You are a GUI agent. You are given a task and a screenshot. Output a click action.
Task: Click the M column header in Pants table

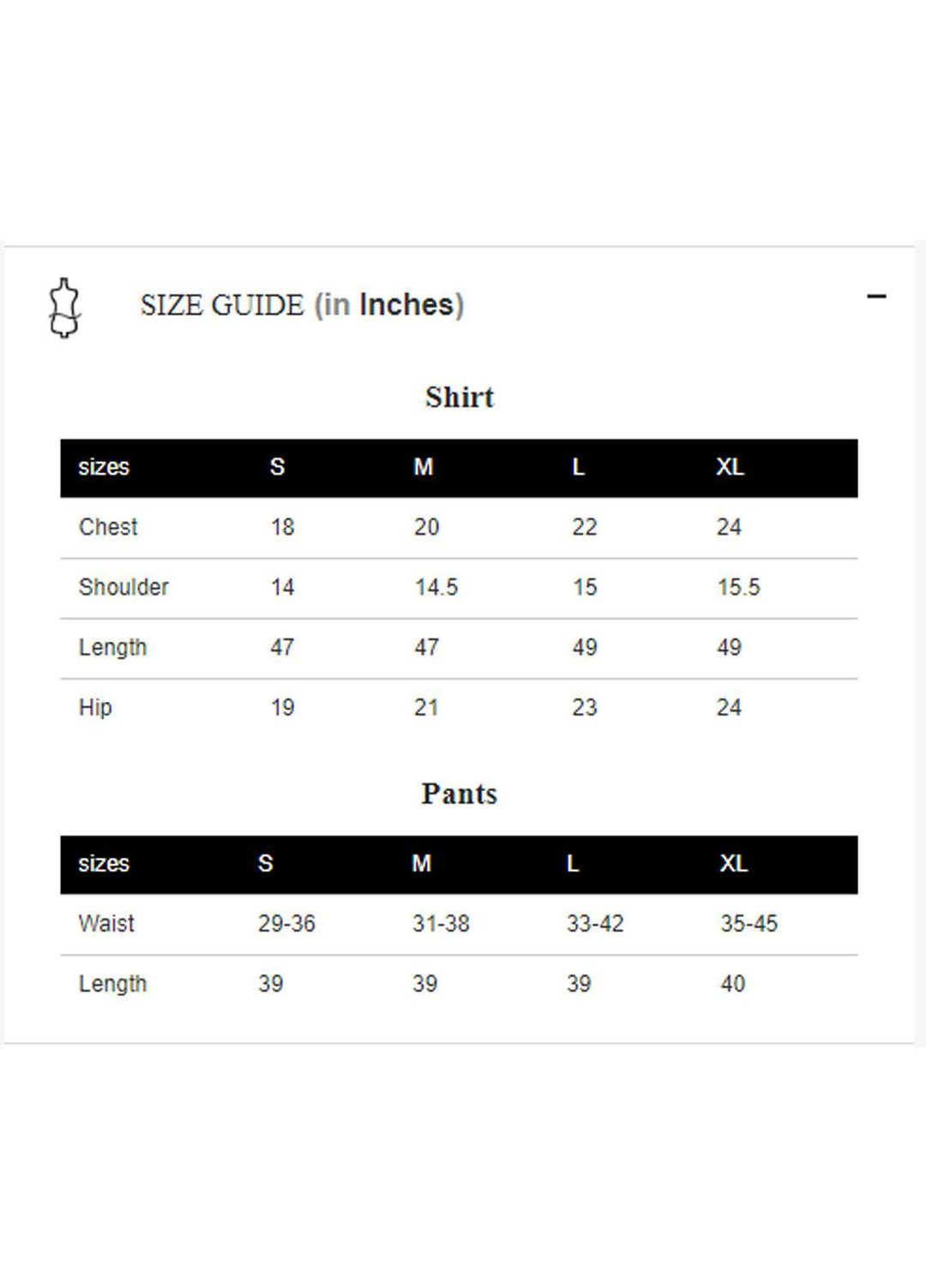[x=421, y=863]
